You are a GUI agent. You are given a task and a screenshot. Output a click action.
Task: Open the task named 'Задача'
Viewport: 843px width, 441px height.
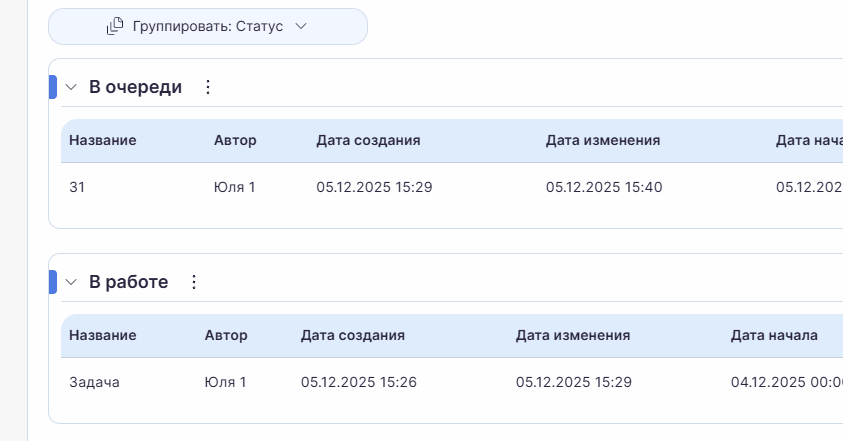click(94, 382)
